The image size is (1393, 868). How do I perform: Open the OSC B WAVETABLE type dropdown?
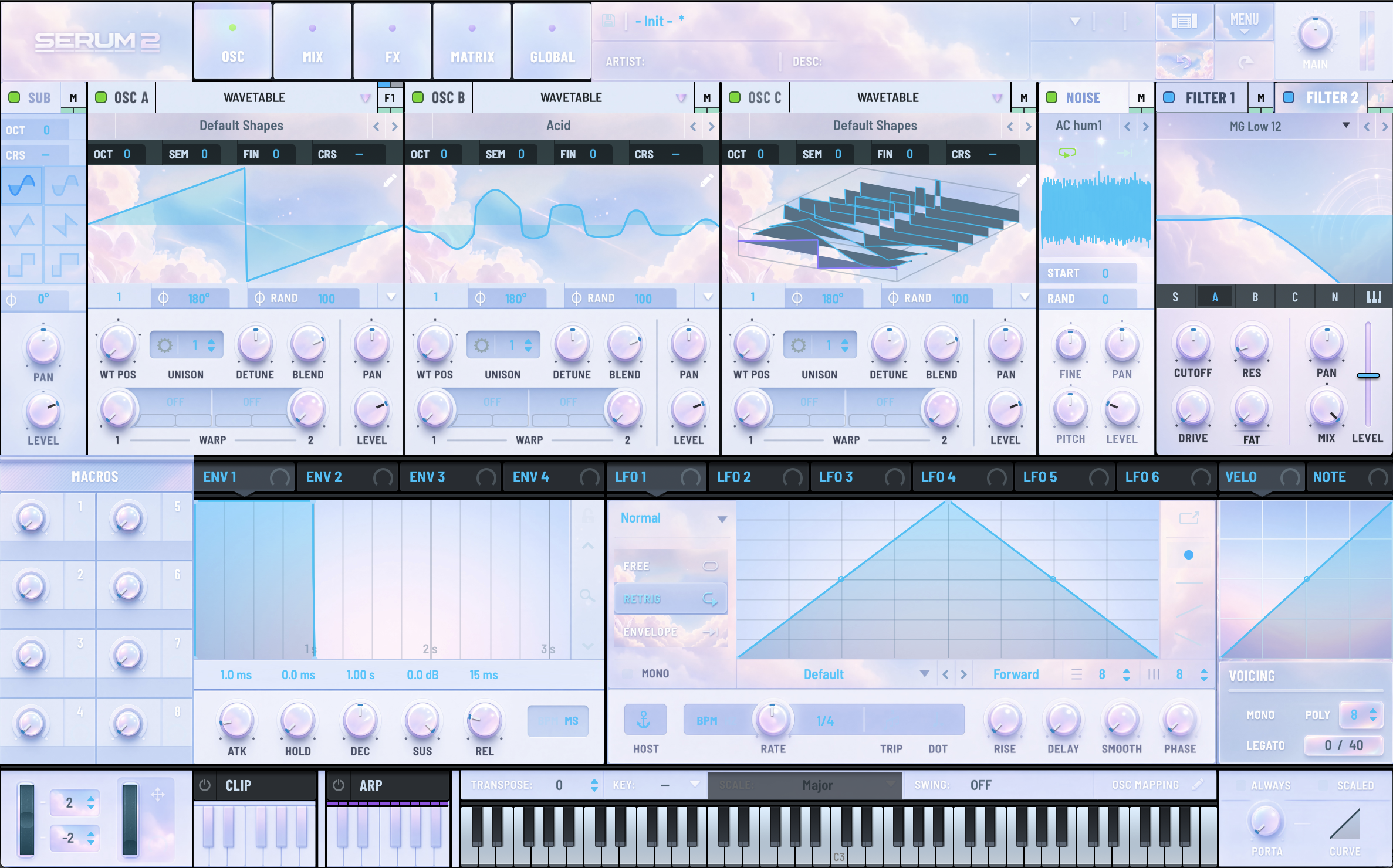pyautogui.click(x=583, y=97)
